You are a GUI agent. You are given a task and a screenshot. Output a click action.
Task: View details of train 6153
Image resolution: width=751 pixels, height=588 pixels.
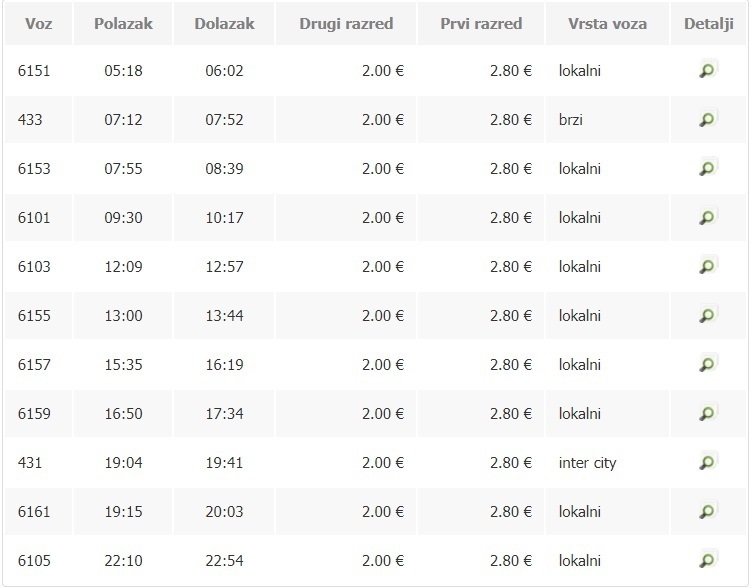pyautogui.click(x=708, y=168)
